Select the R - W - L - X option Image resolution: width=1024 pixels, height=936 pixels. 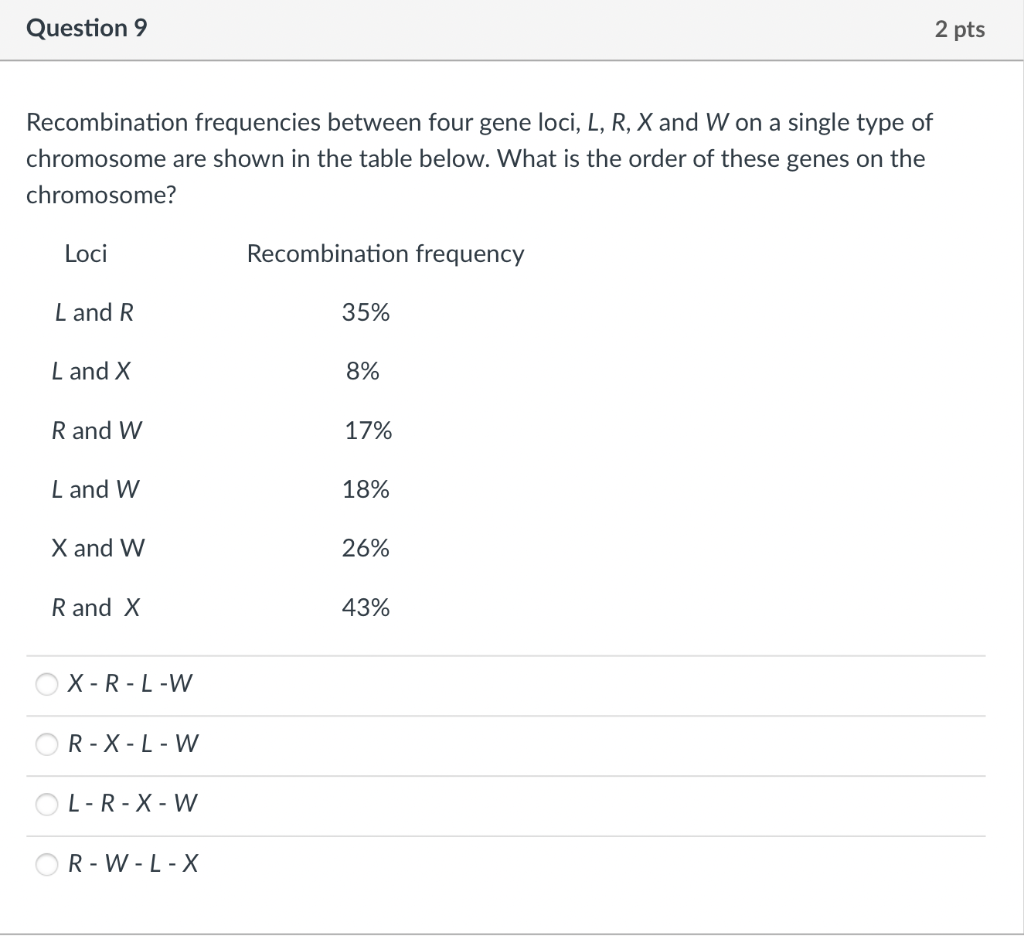coord(46,864)
